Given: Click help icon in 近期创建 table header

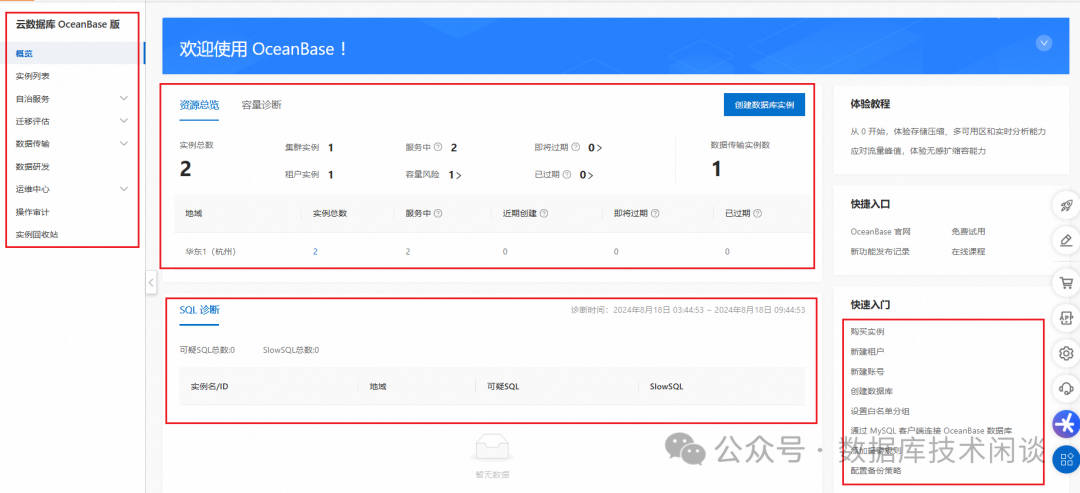Looking at the screenshot, I should click(544, 213).
